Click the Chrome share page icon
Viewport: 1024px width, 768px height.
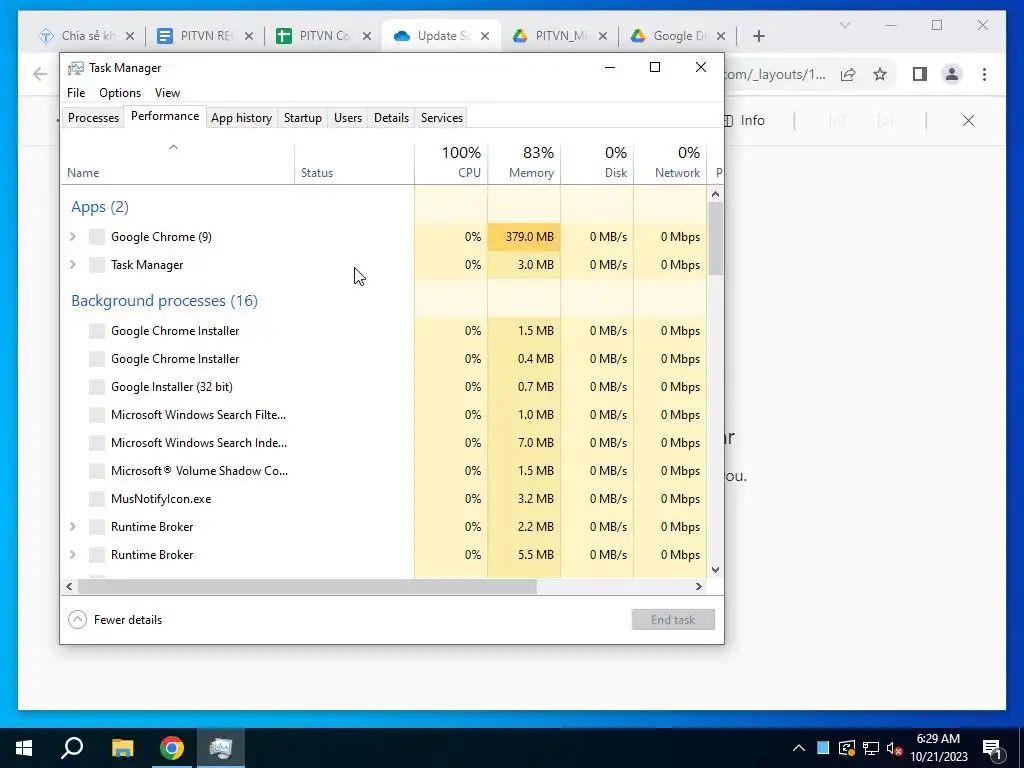click(x=848, y=74)
